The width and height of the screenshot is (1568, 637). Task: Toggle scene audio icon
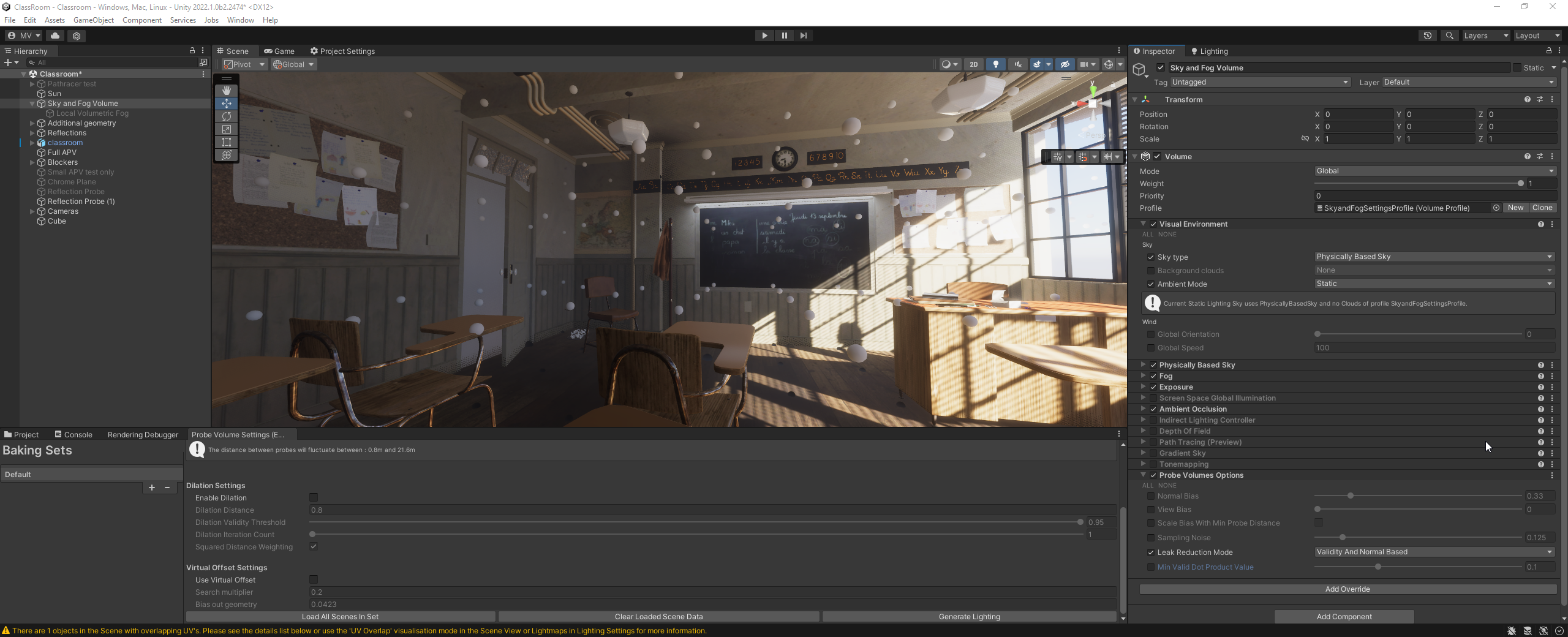(1018, 64)
